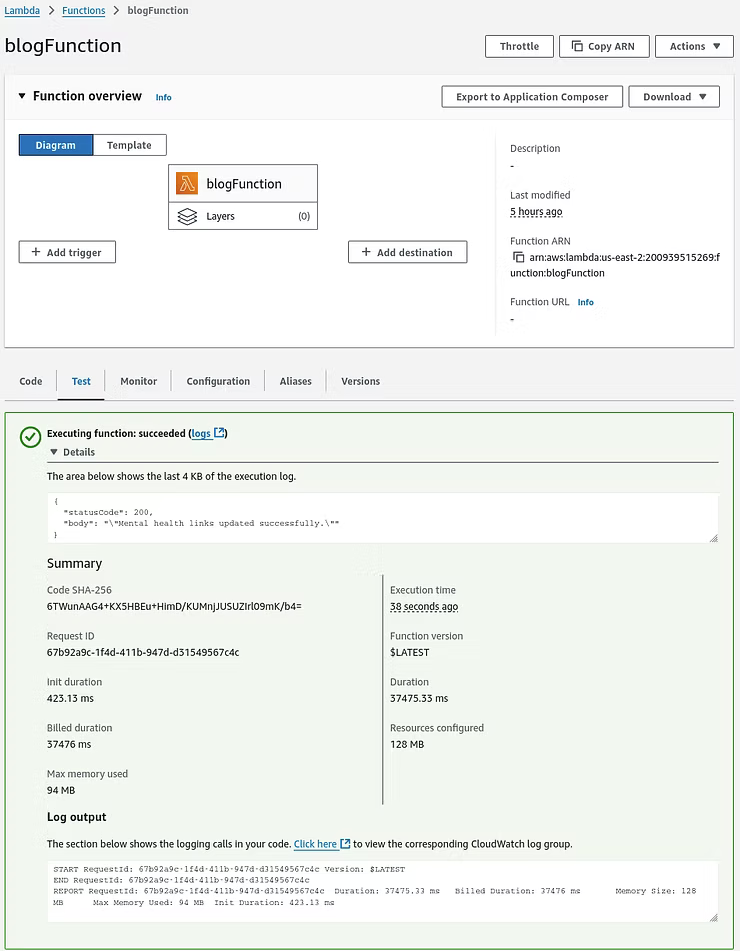Switch to the Diagram view
Image resolution: width=740 pixels, height=951 pixels.
click(56, 145)
